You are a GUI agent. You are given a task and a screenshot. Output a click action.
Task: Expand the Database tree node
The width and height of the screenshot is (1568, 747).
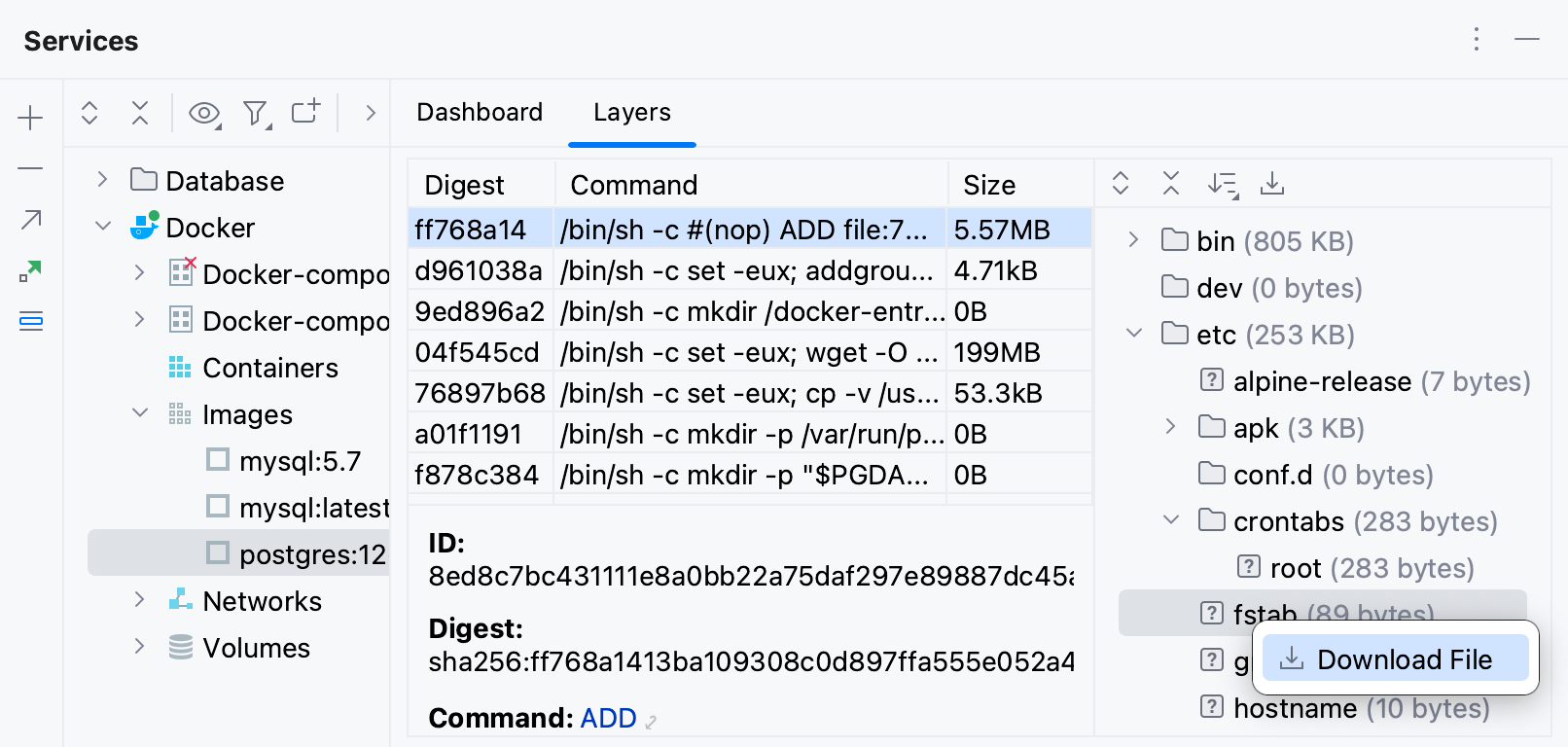coord(103,180)
